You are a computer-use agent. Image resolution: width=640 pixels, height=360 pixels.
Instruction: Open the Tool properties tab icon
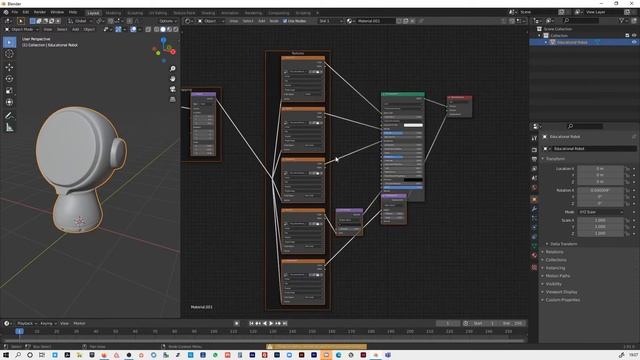pyautogui.click(x=534, y=138)
